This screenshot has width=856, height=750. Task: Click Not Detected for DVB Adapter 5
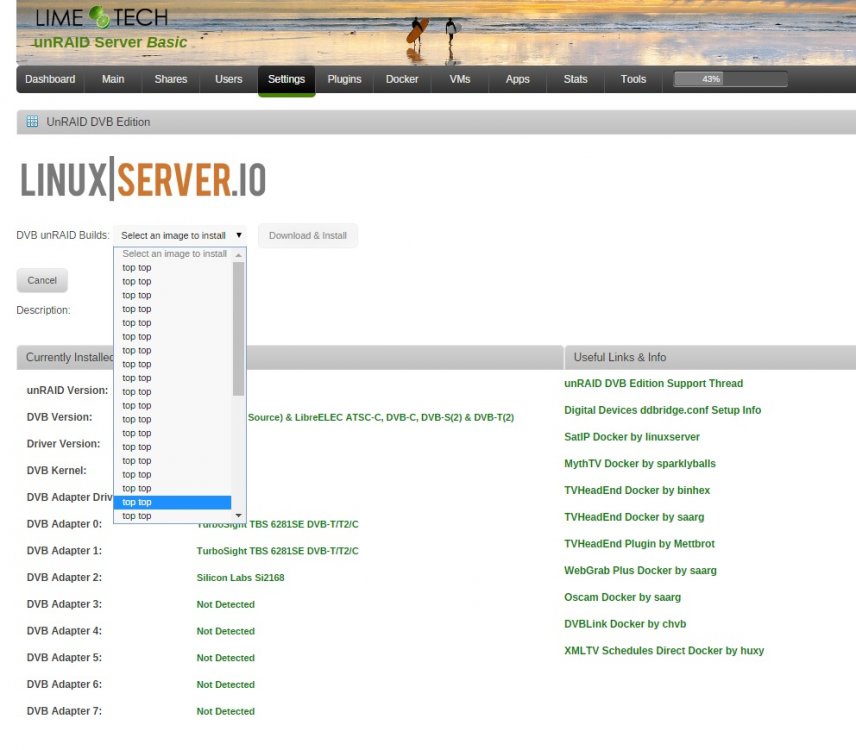pyautogui.click(x=225, y=658)
